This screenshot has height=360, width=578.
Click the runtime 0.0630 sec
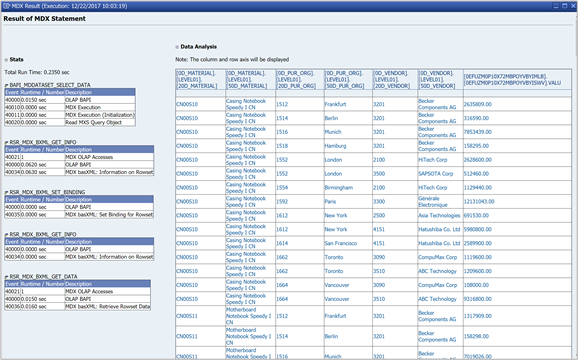coord(34,172)
